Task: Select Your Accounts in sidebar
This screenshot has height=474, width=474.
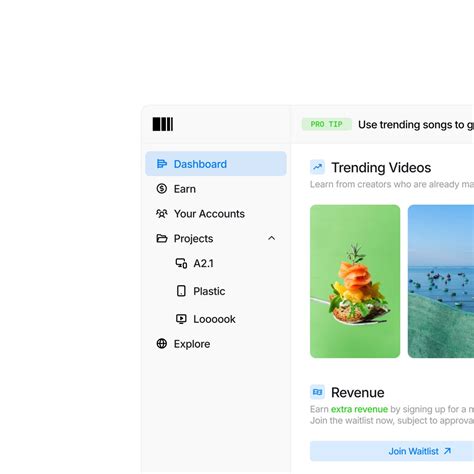Action: (216, 214)
